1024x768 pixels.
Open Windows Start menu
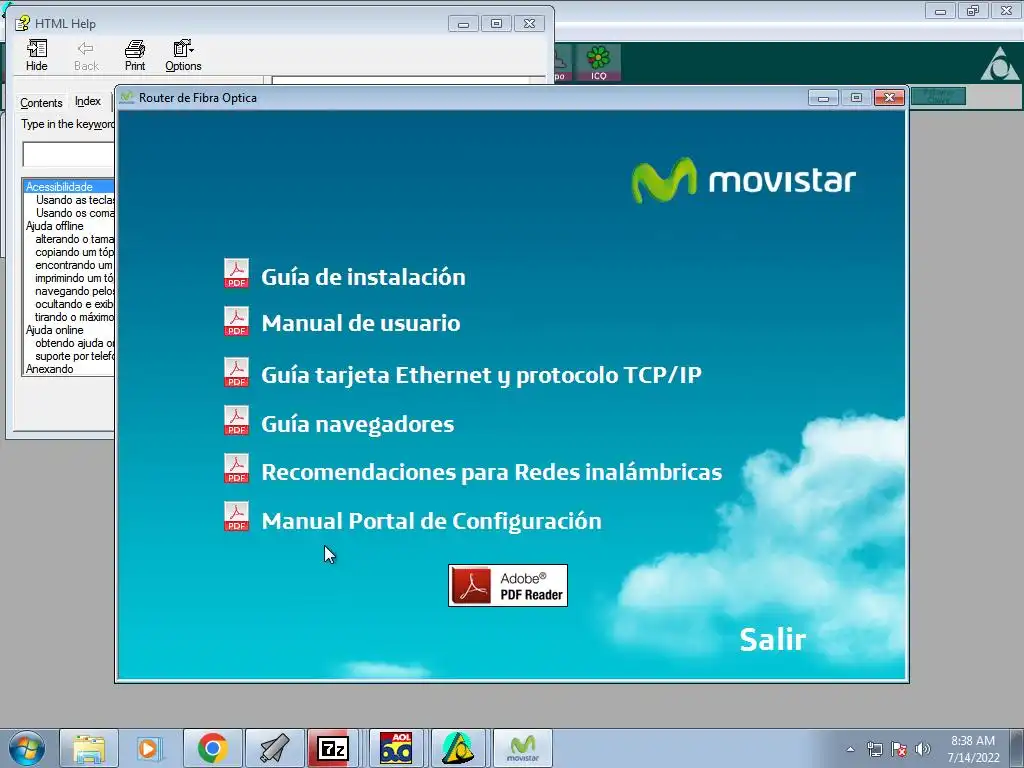[x=27, y=748]
